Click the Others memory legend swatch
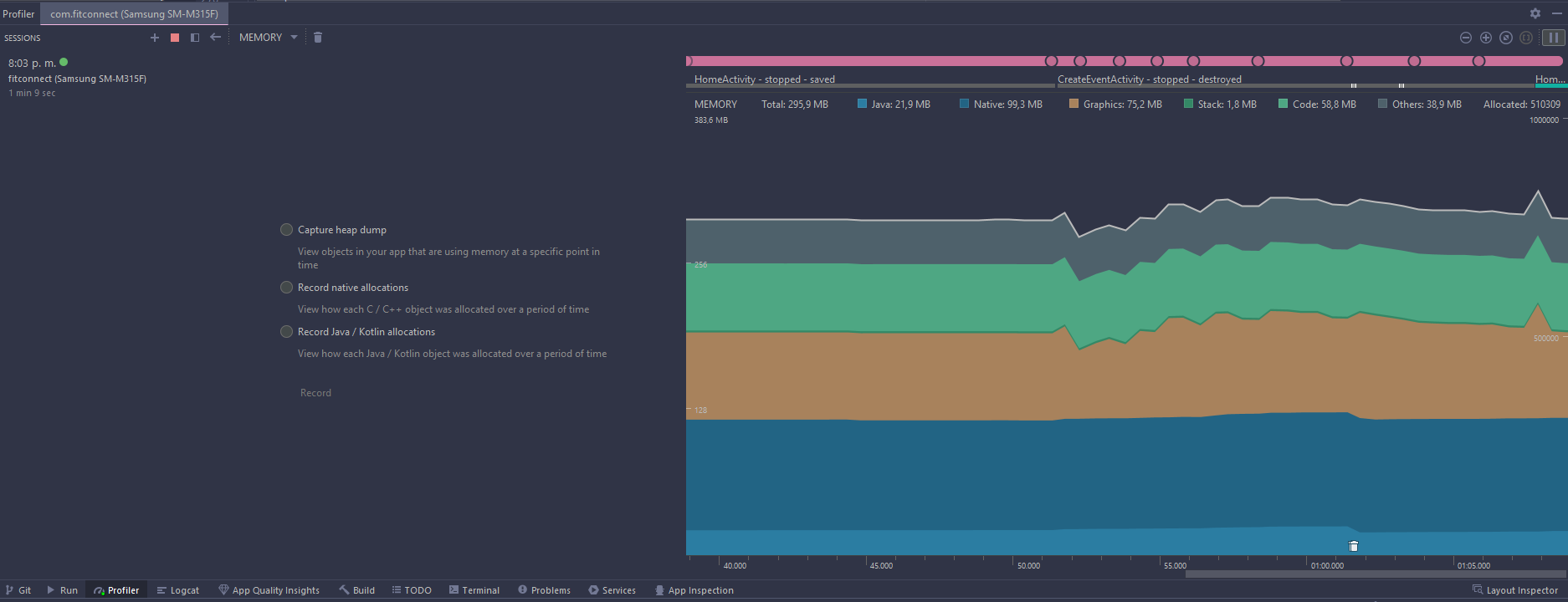 [1382, 104]
